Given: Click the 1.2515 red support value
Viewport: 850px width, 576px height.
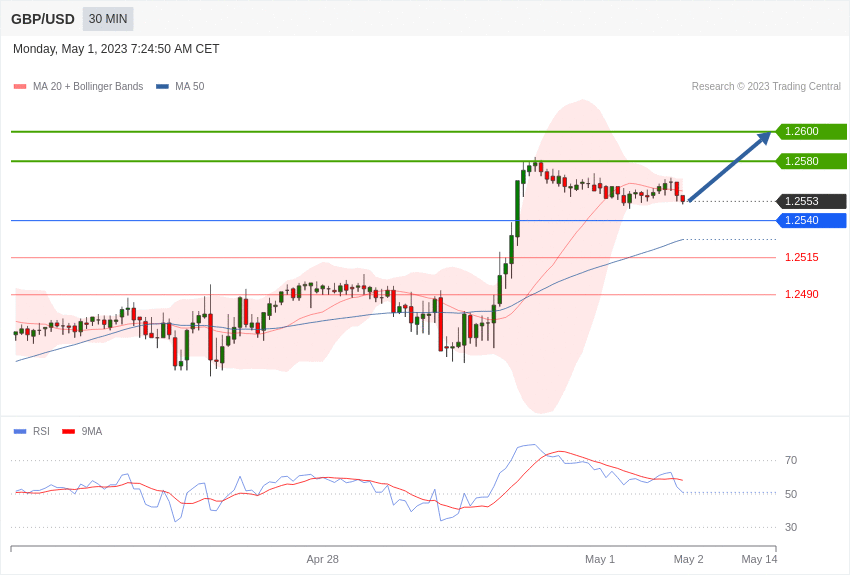Looking at the screenshot, I should pyautogui.click(x=802, y=257).
